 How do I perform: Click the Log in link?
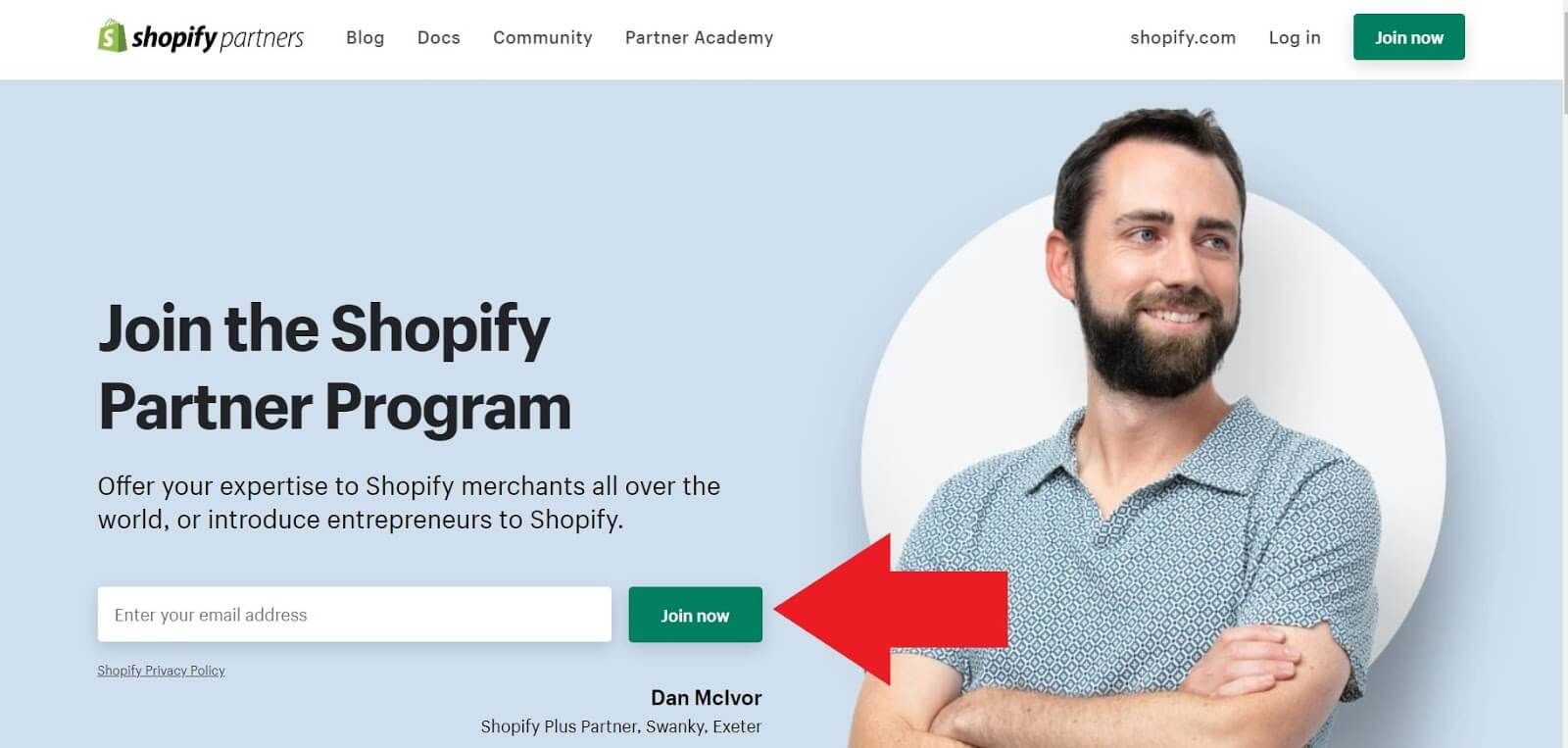pos(1295,37)
